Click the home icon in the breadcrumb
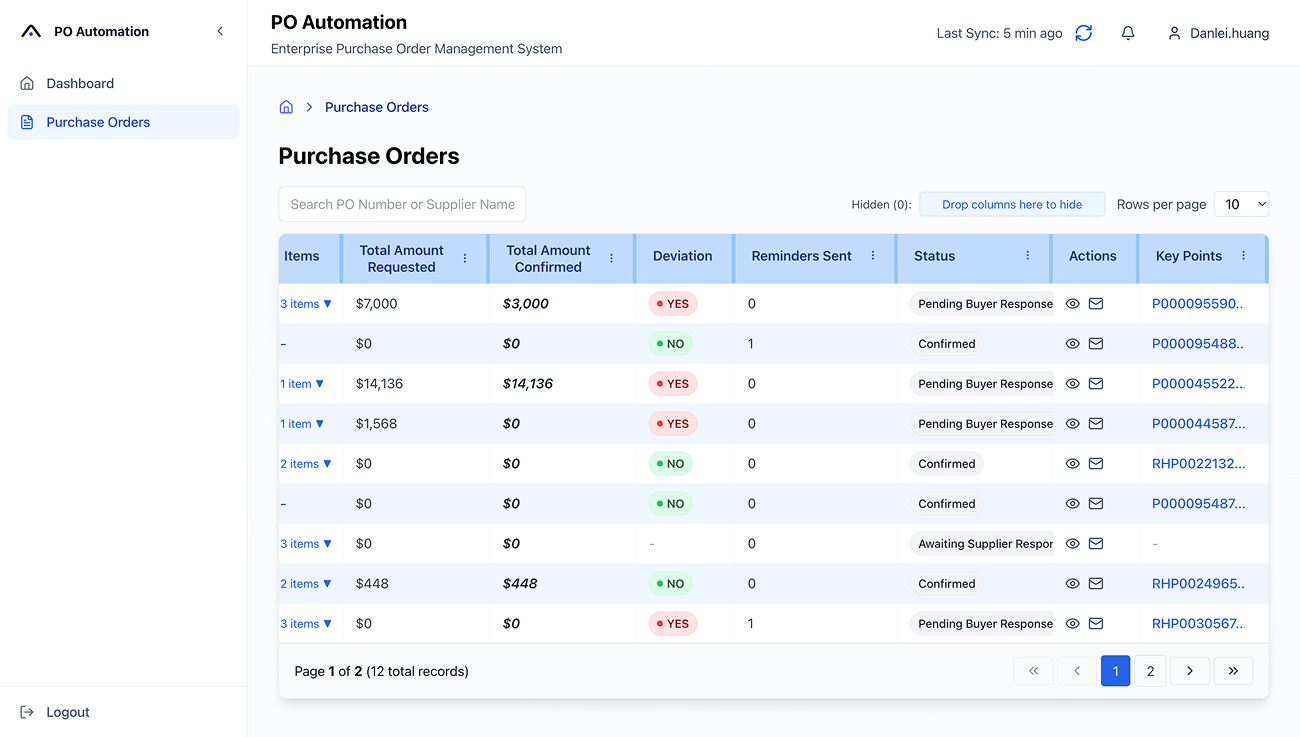This screenshot has width=1300, height=737. (285, 106)
